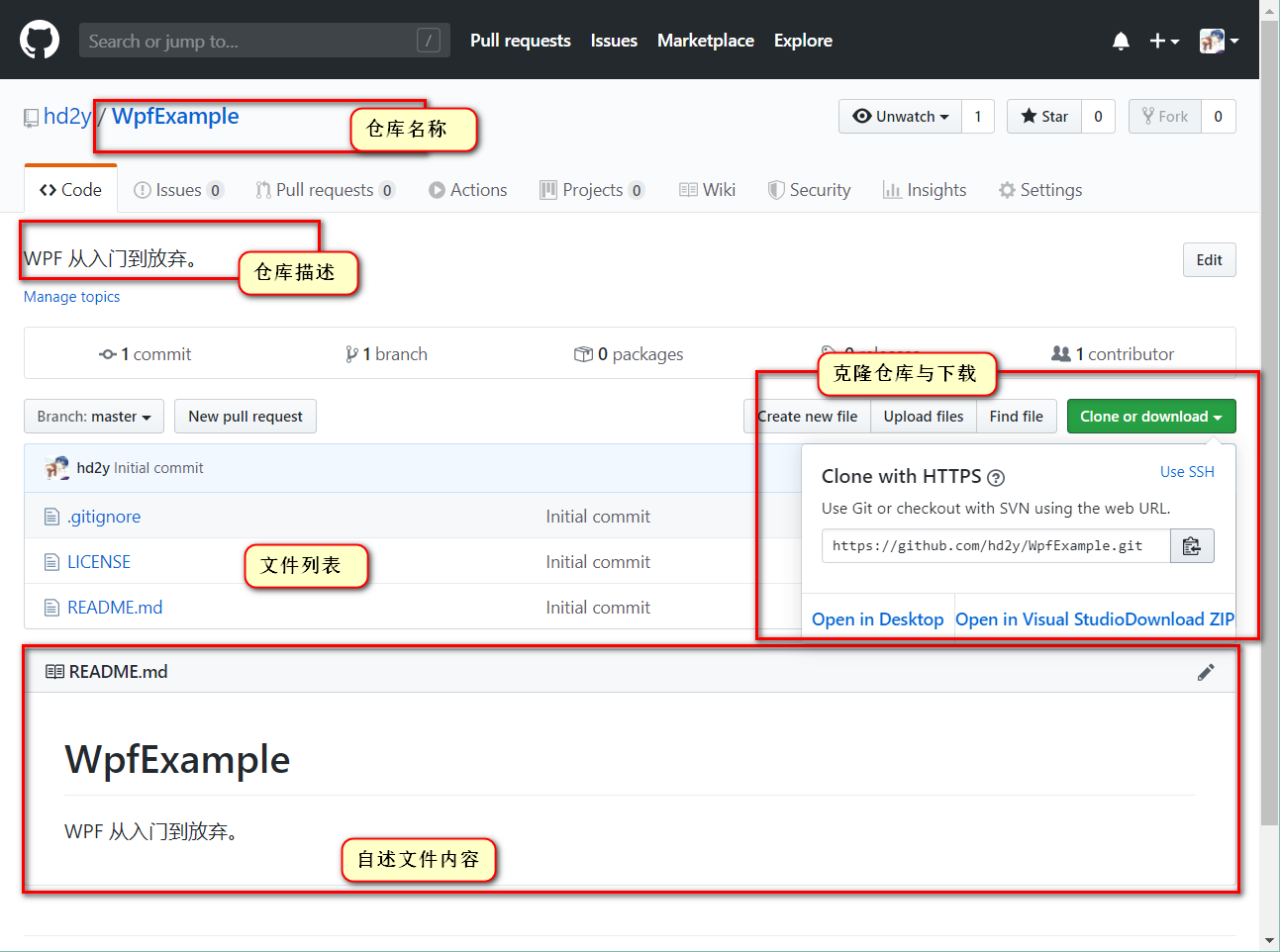Open the WpfExample repository link

pyautogui.click(x=175, y=116)
